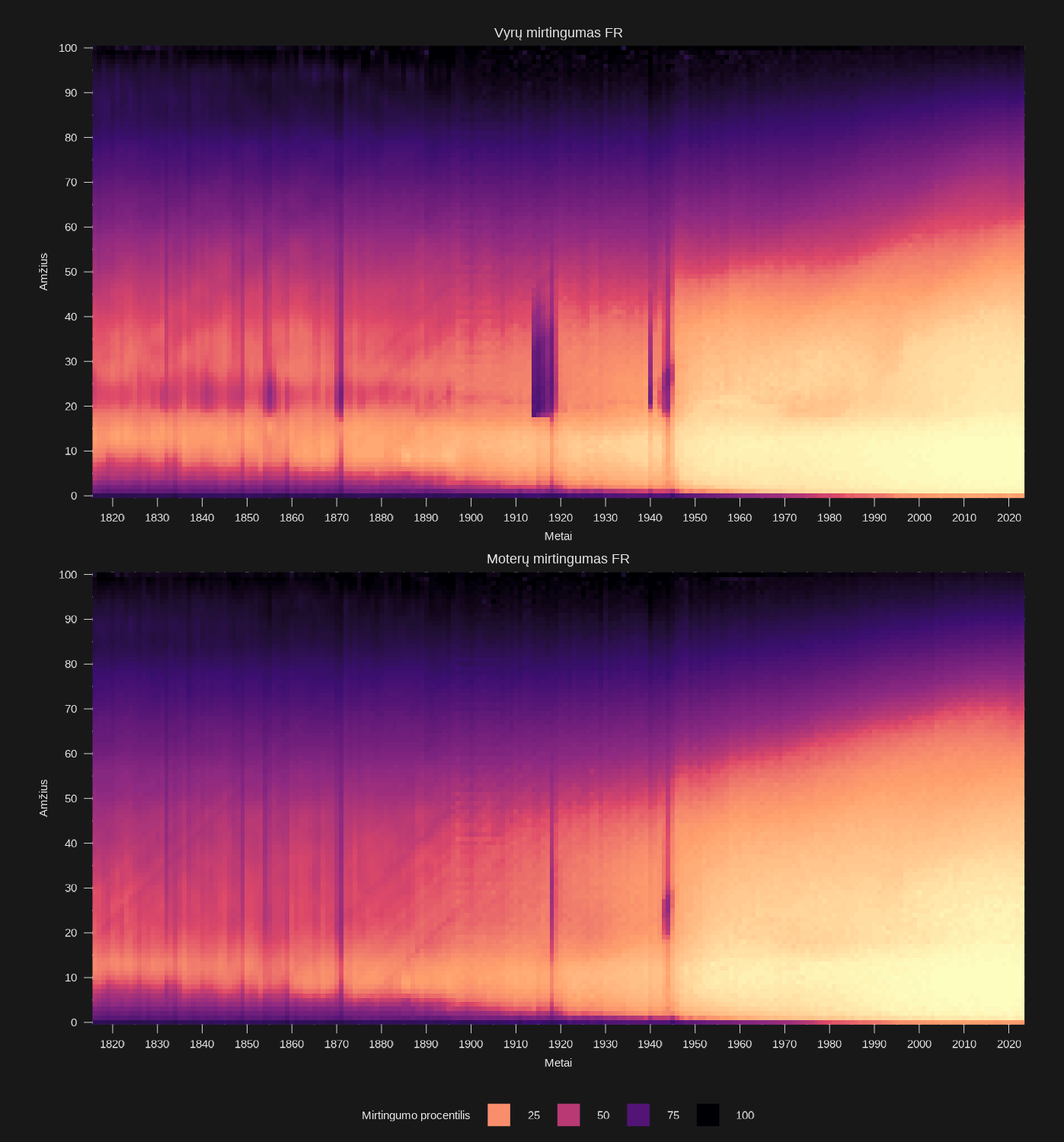
Task: Select the 2020 year tick on female chart
Action: tap(1009, 1044)
